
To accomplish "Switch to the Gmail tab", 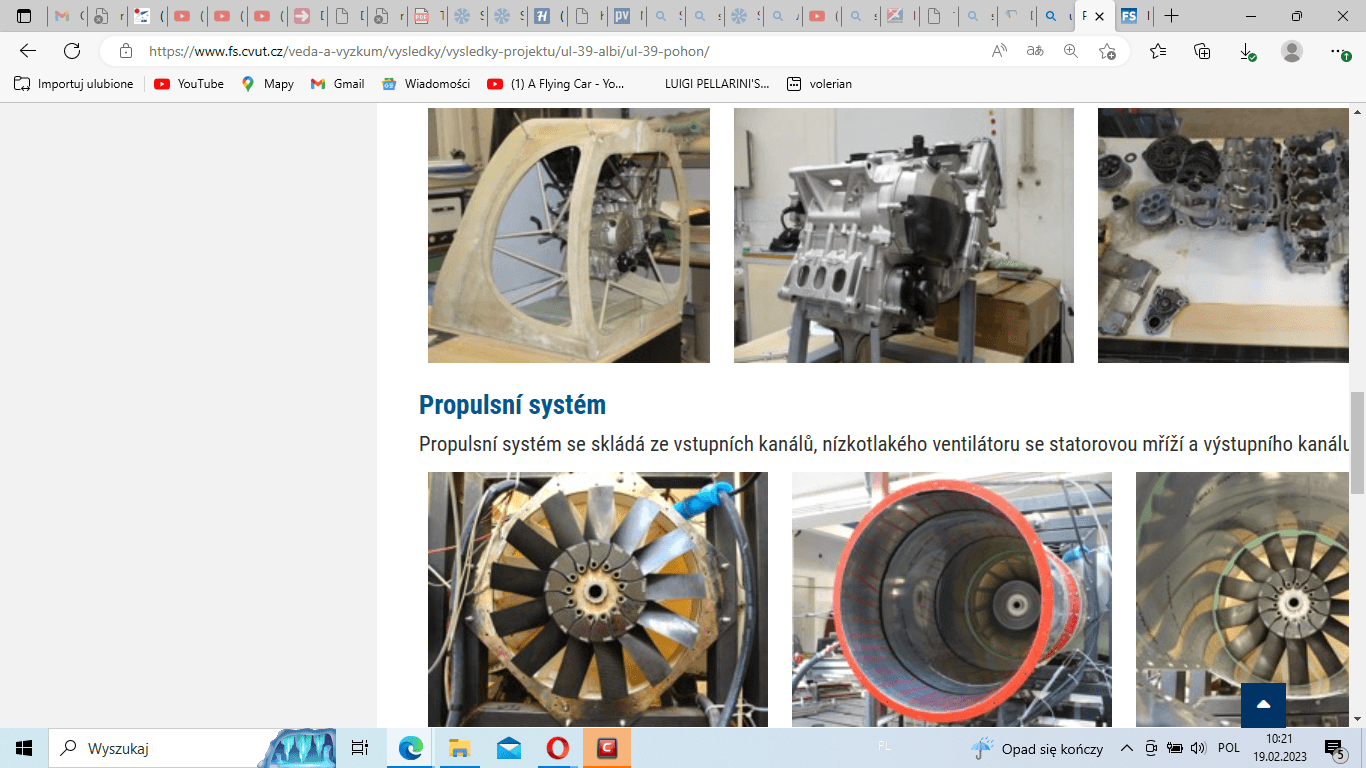I will click(66, 16).
